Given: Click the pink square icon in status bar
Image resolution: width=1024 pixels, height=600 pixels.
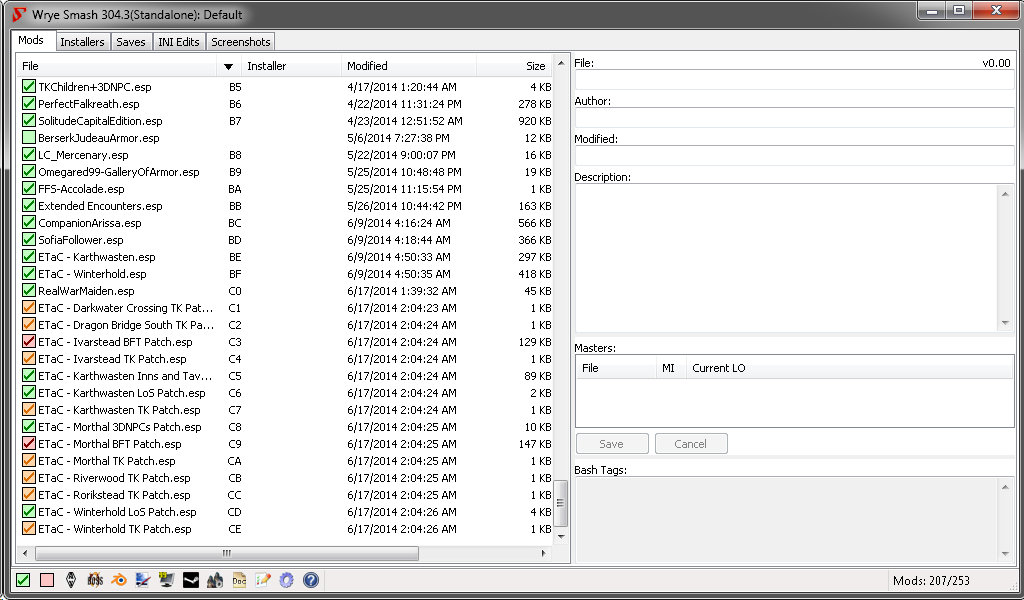Looking at the screenshot, I should pyautogui.click(x=47, y=580).
